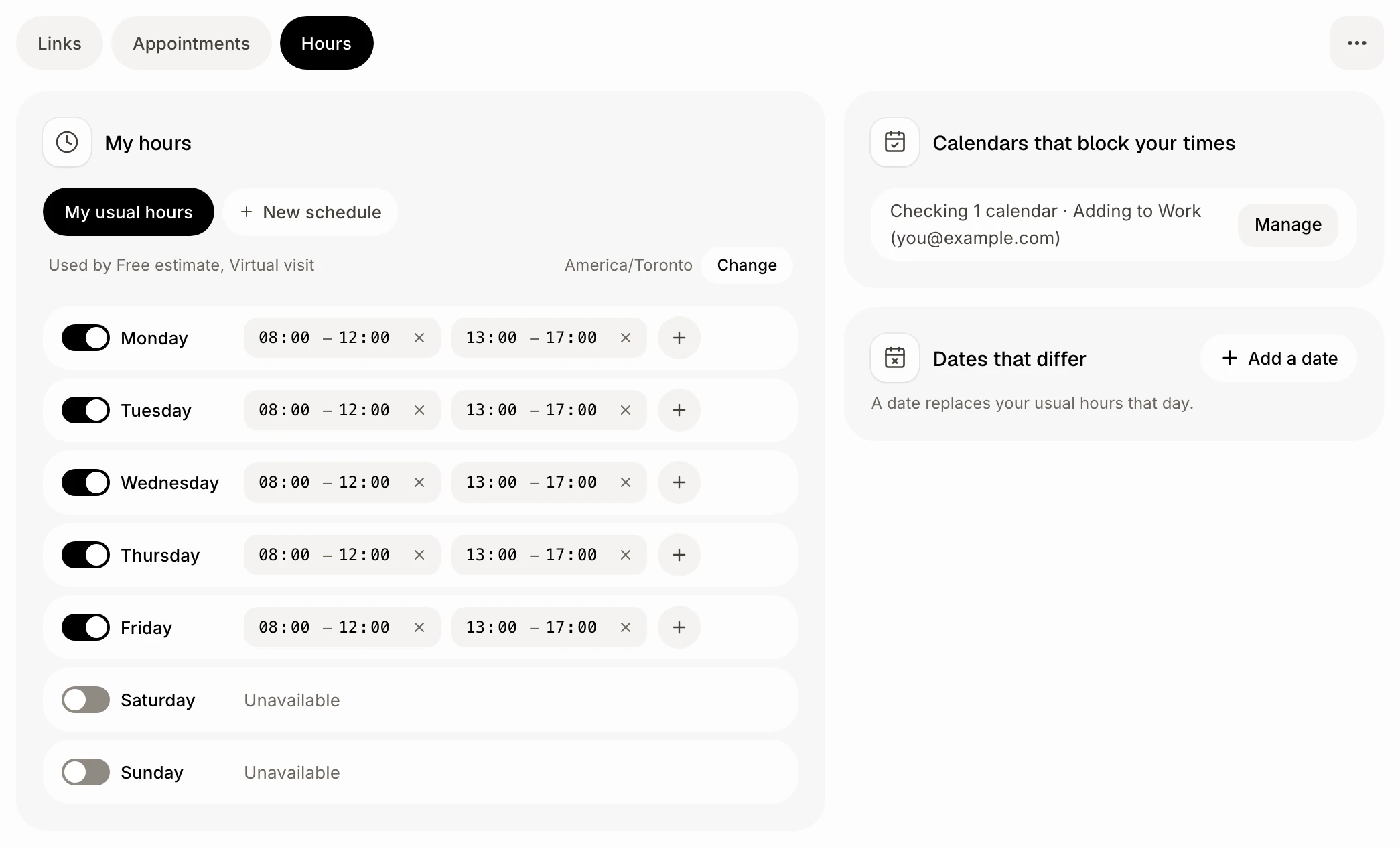Add another time range to Monday

point(679,338)
